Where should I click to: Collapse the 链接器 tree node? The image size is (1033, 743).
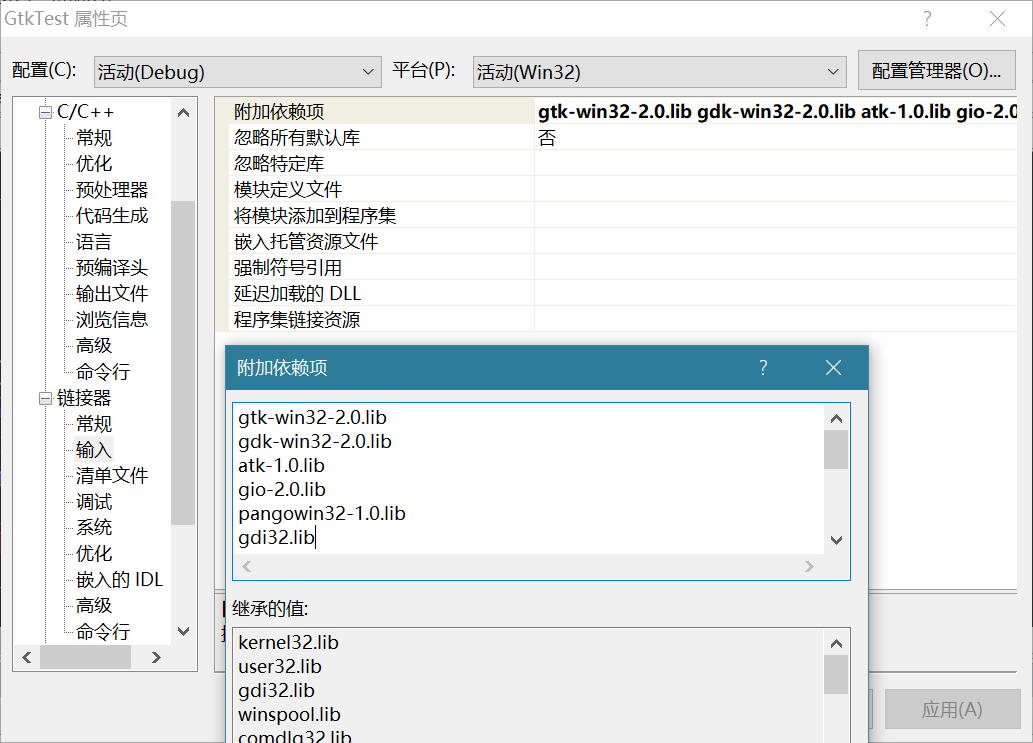[45, 398]
